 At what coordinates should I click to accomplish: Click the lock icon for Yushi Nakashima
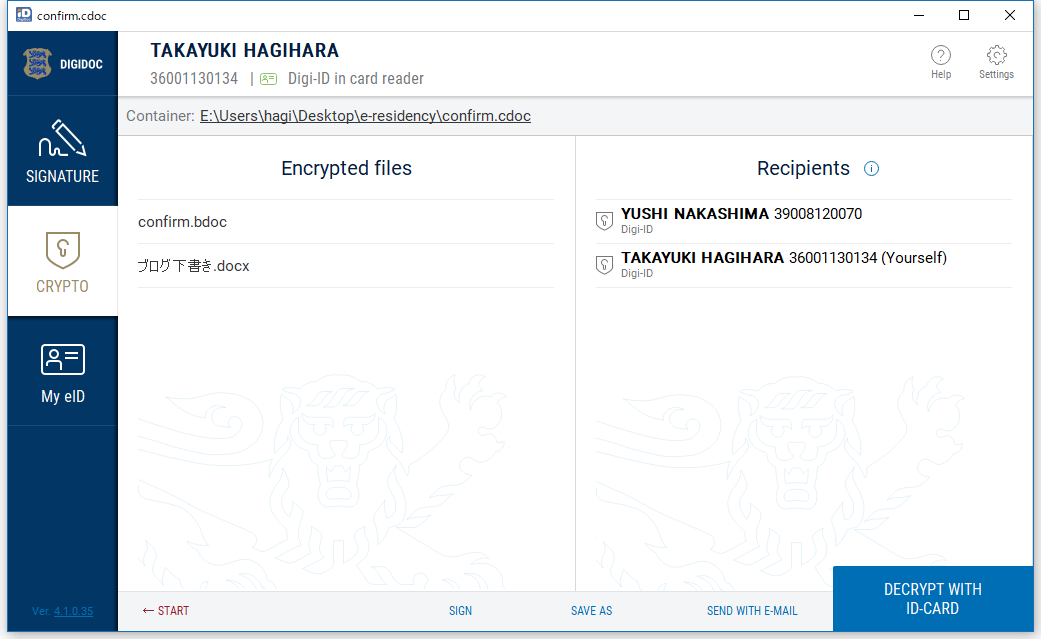[604, 221]
